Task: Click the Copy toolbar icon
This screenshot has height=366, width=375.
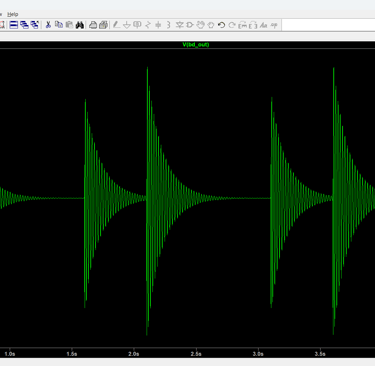Action: coord(59,25)
